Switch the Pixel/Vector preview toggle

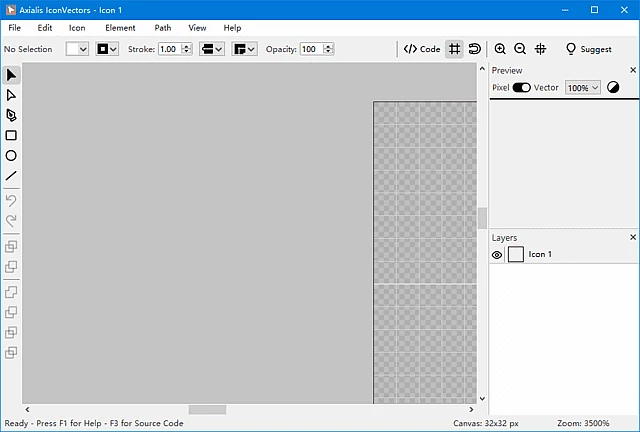521,88
